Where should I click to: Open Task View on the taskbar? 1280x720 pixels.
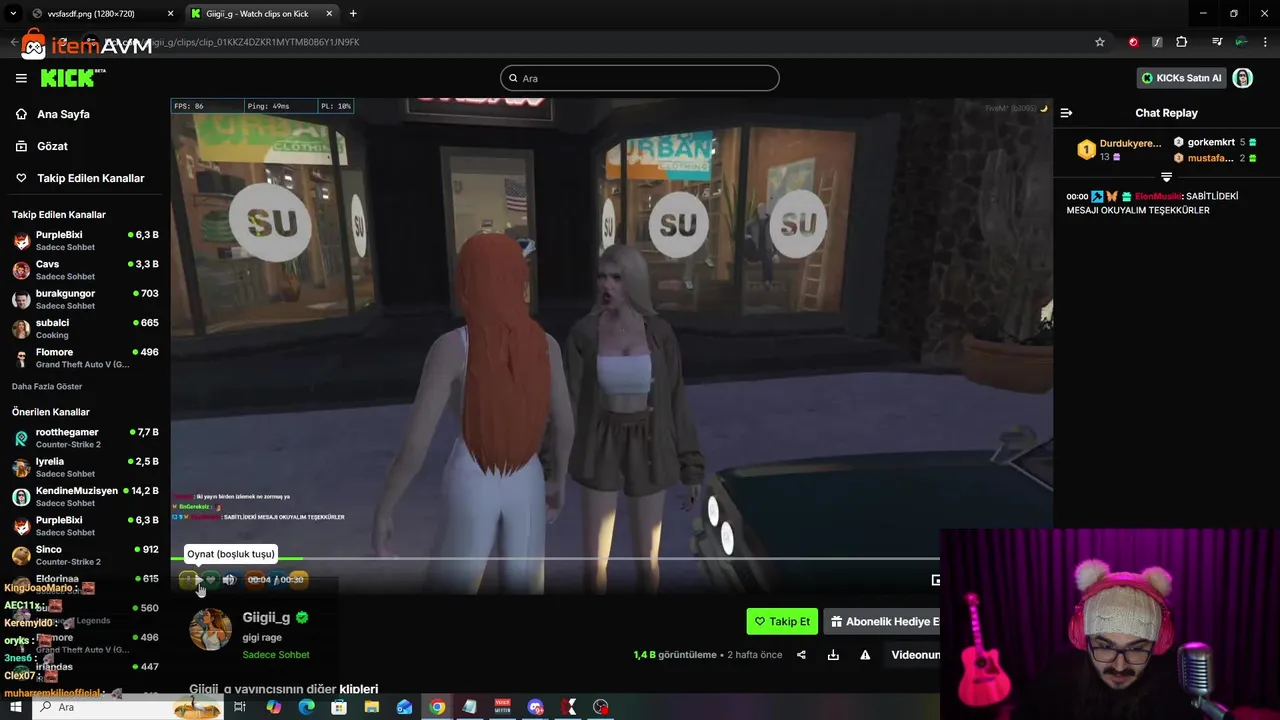click(240, 707)
